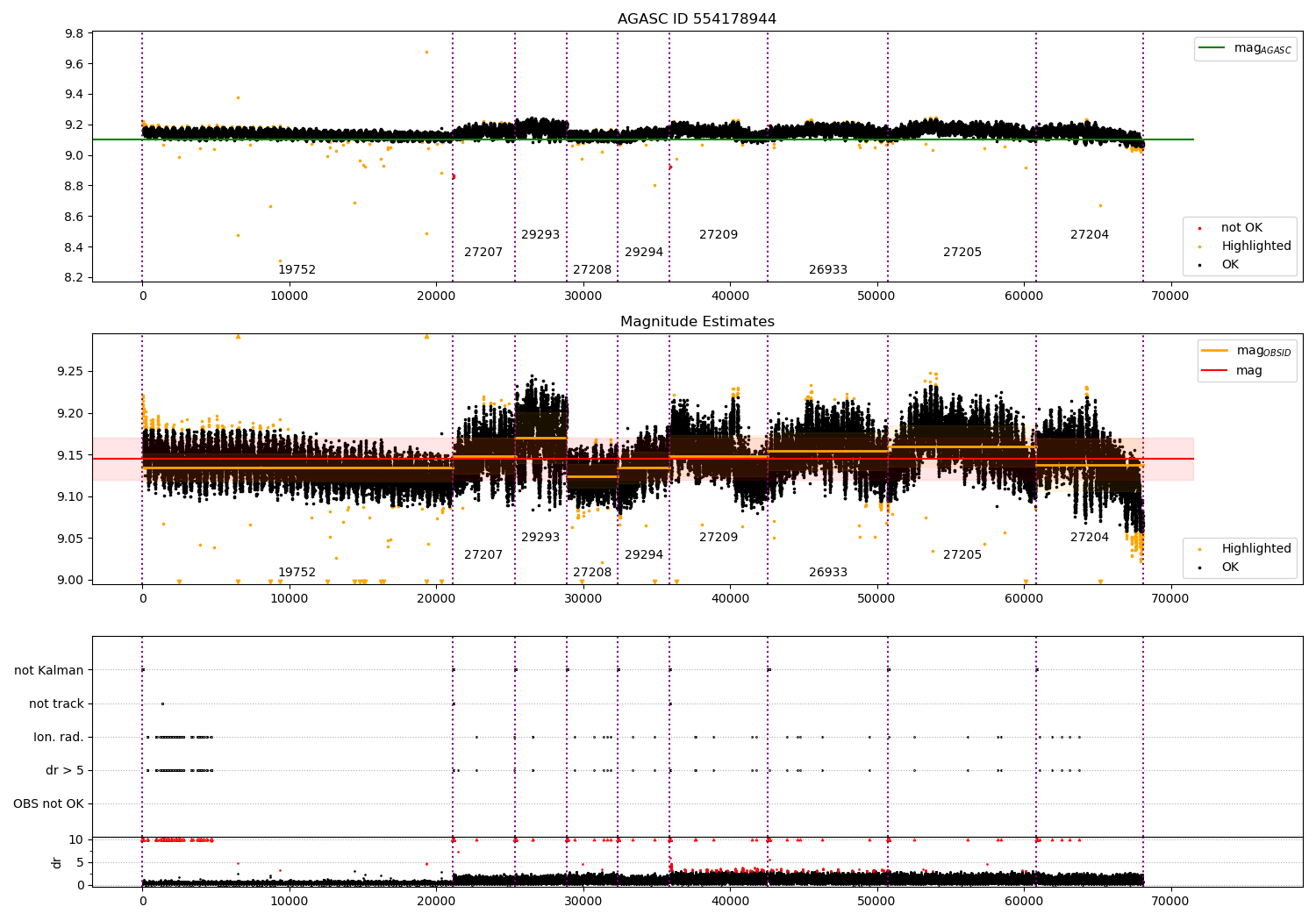Click green line sample in mag AGASC legend
Viewport: 1316px width, 921px height.
(x=1212, y=48)
